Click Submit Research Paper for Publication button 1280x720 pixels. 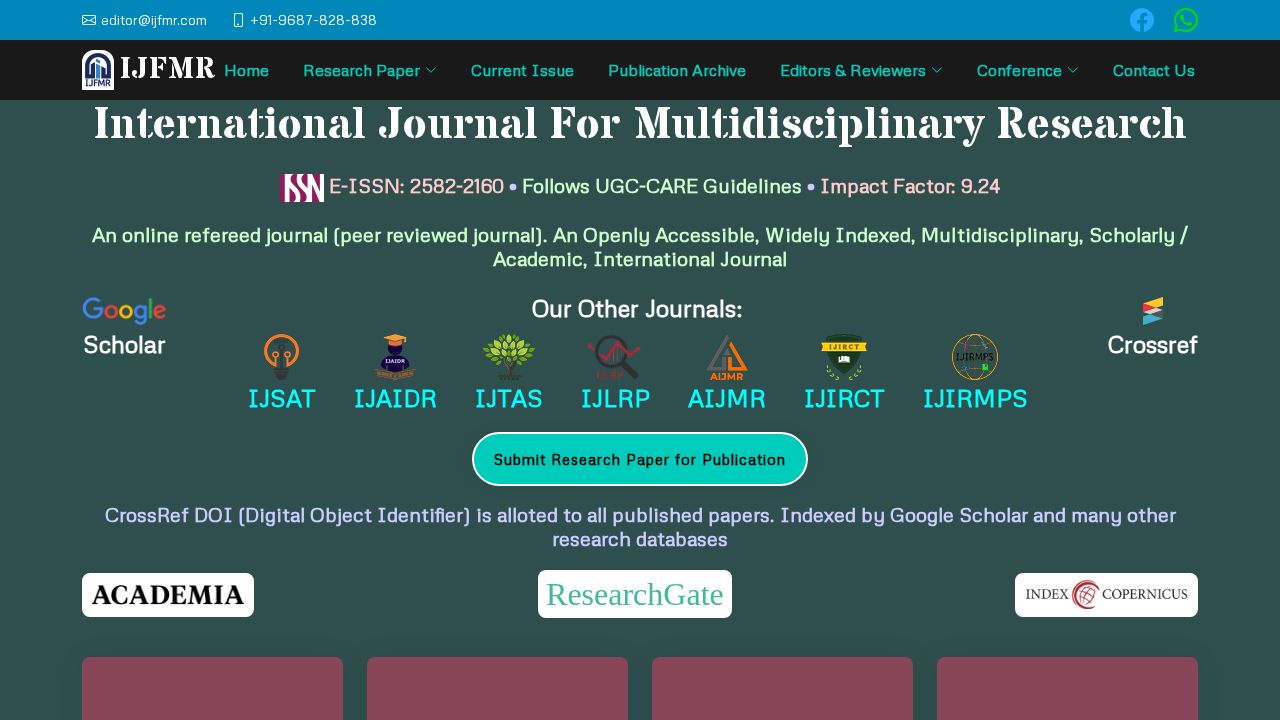[640, 459]
